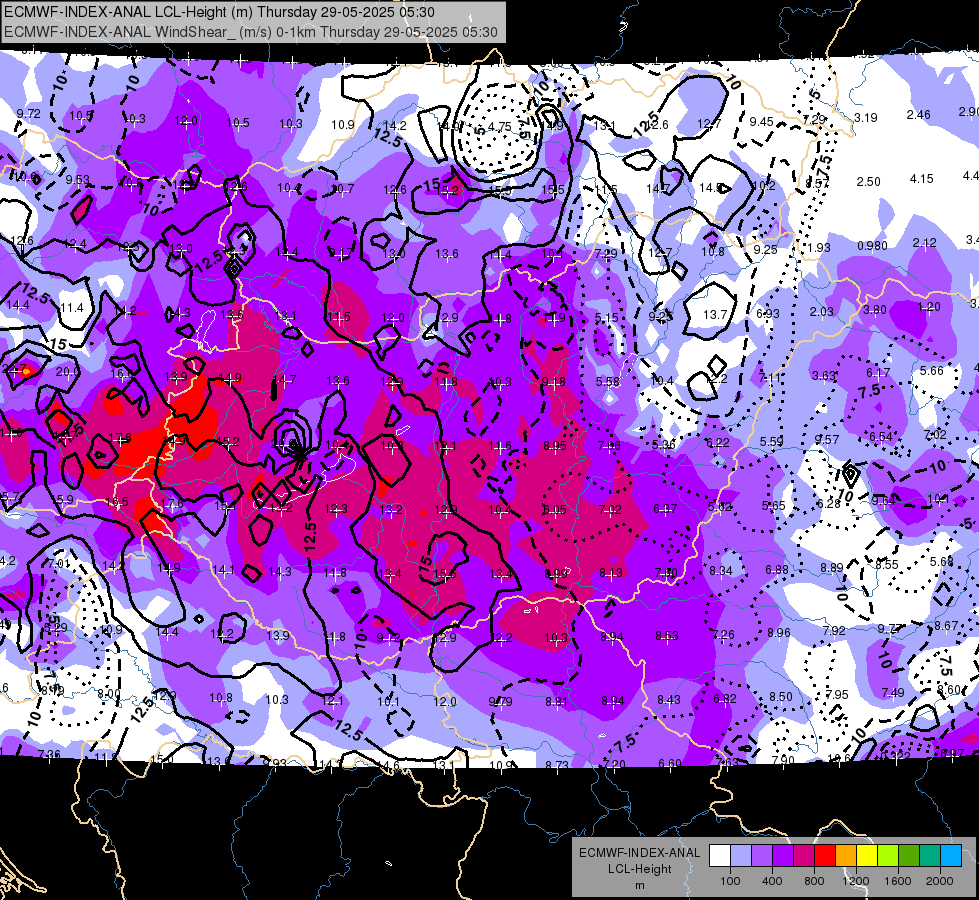This screenshot has width=979, height=900.
Task: Click the wind shear value 9.57
Action: [827, 439]
